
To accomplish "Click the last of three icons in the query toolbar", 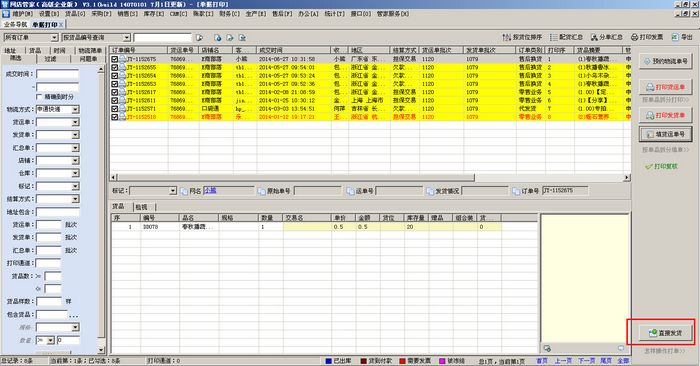I will pos(242,38).
